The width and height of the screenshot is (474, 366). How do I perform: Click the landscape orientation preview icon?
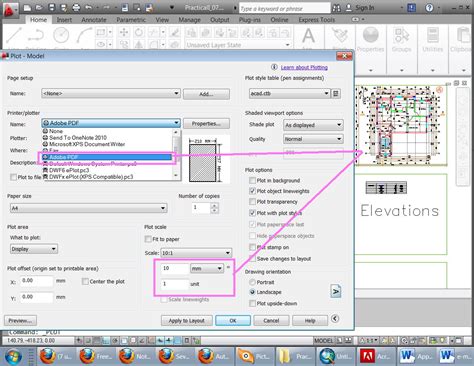pyautogui.click(x=336, y=291)
